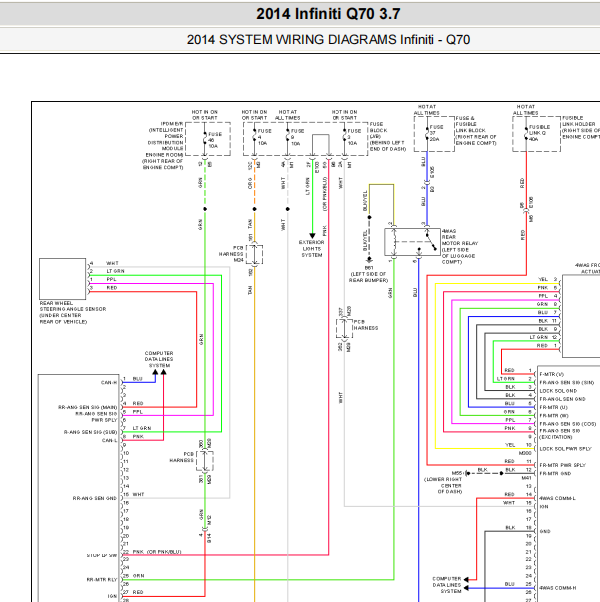Click the "4WAS COMM-H" terminal label
This screenshot has width=600, height=602.
click(558, 588)
